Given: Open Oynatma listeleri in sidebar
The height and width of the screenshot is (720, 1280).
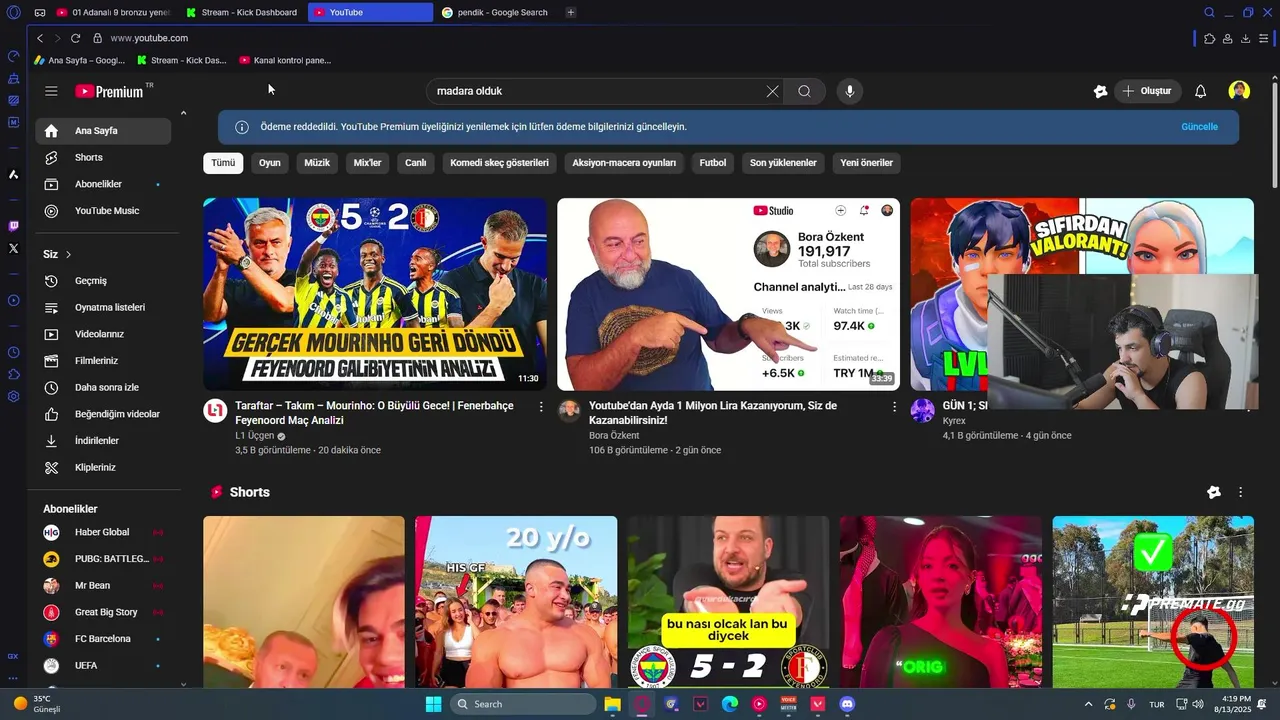Looking at the screenshot, I should (x=103, y=308).
